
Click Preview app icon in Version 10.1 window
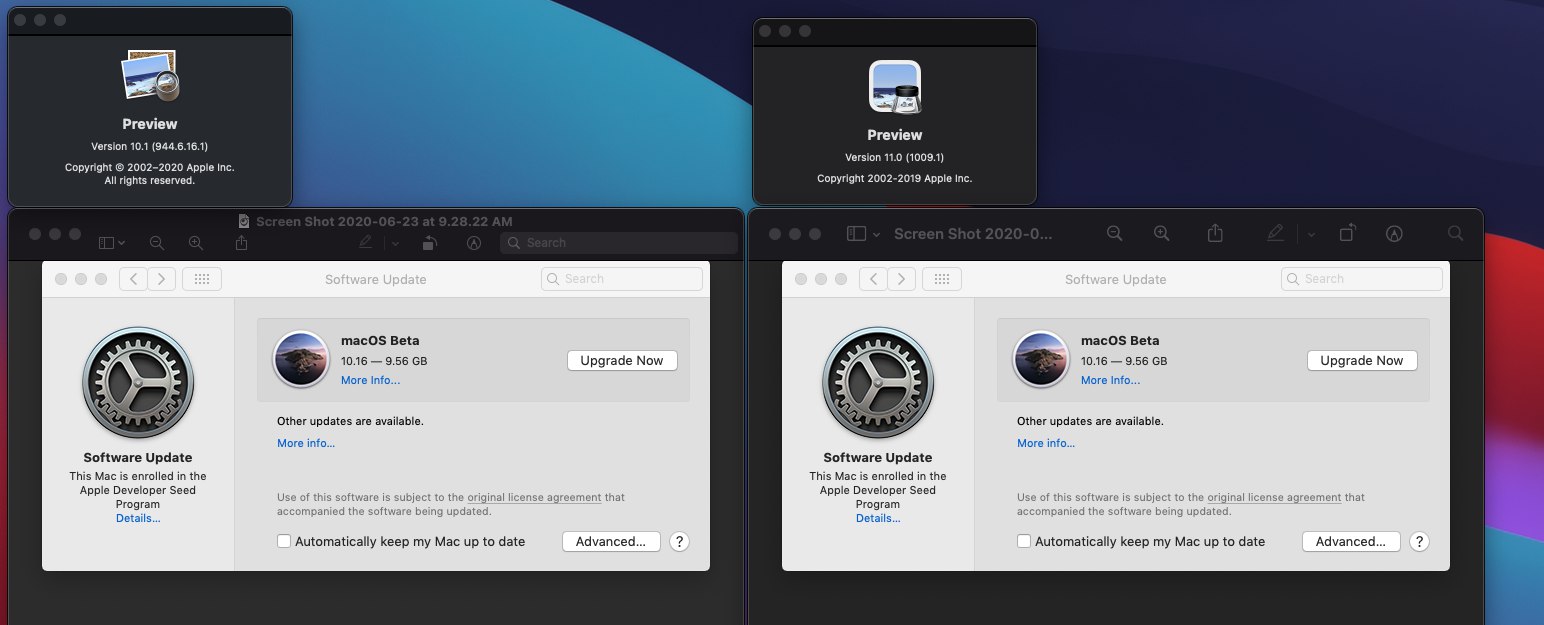150,77
